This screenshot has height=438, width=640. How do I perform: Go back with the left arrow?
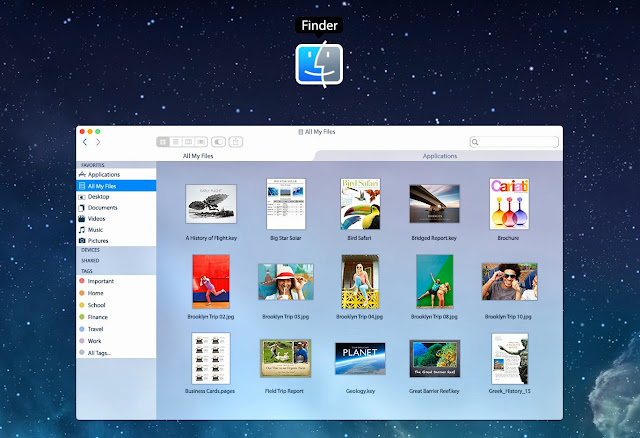click(85, 142)
